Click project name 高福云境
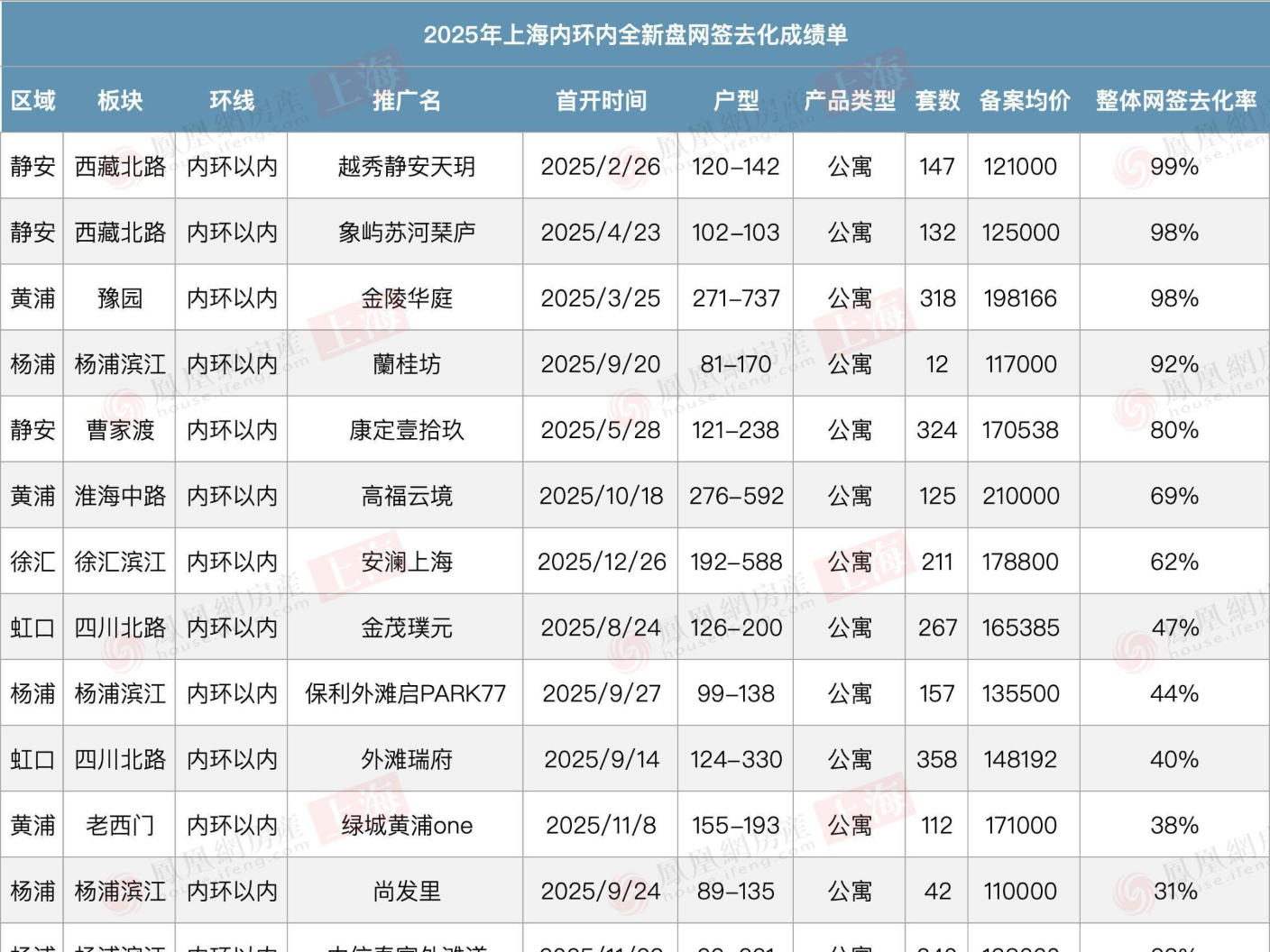 pyautogui.click(x=406, y=496)
